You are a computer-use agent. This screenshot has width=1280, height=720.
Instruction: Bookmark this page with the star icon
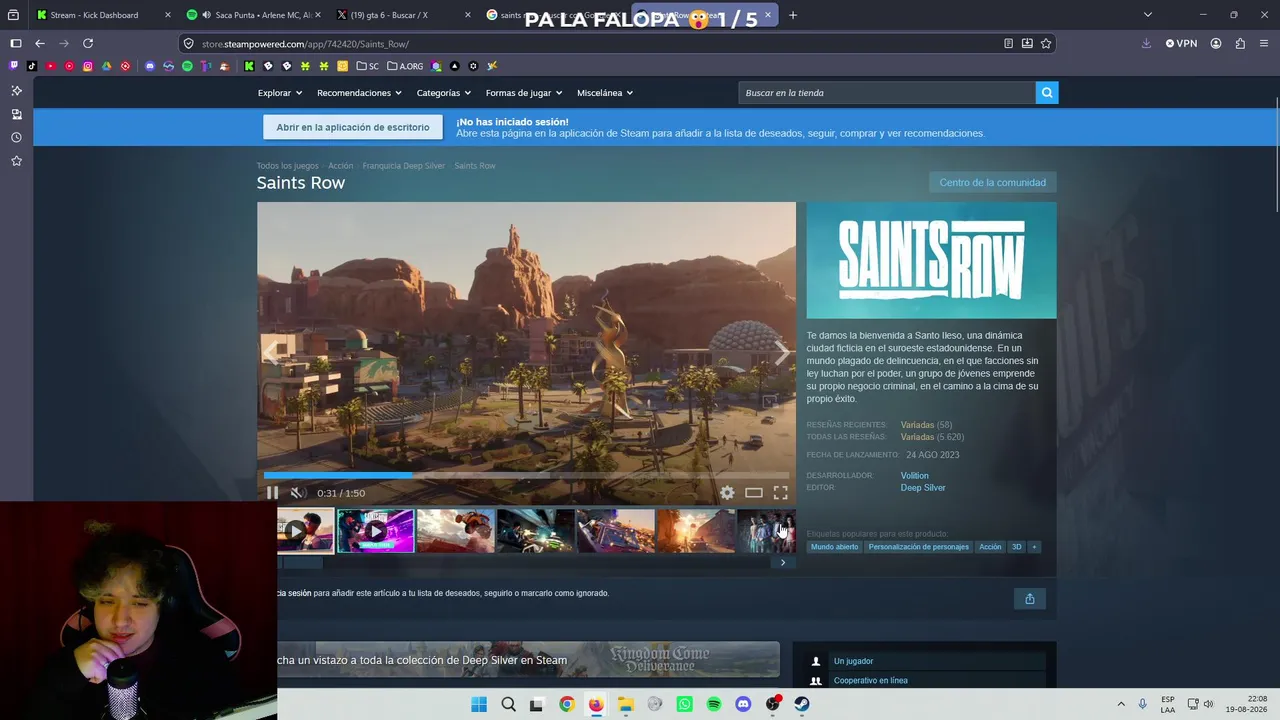[1046, 44]
